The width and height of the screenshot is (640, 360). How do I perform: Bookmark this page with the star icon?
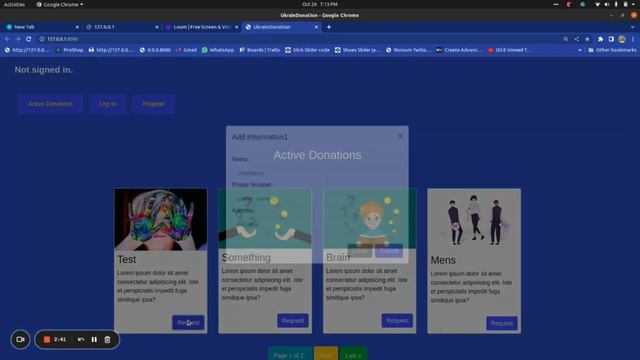(587, 39)
